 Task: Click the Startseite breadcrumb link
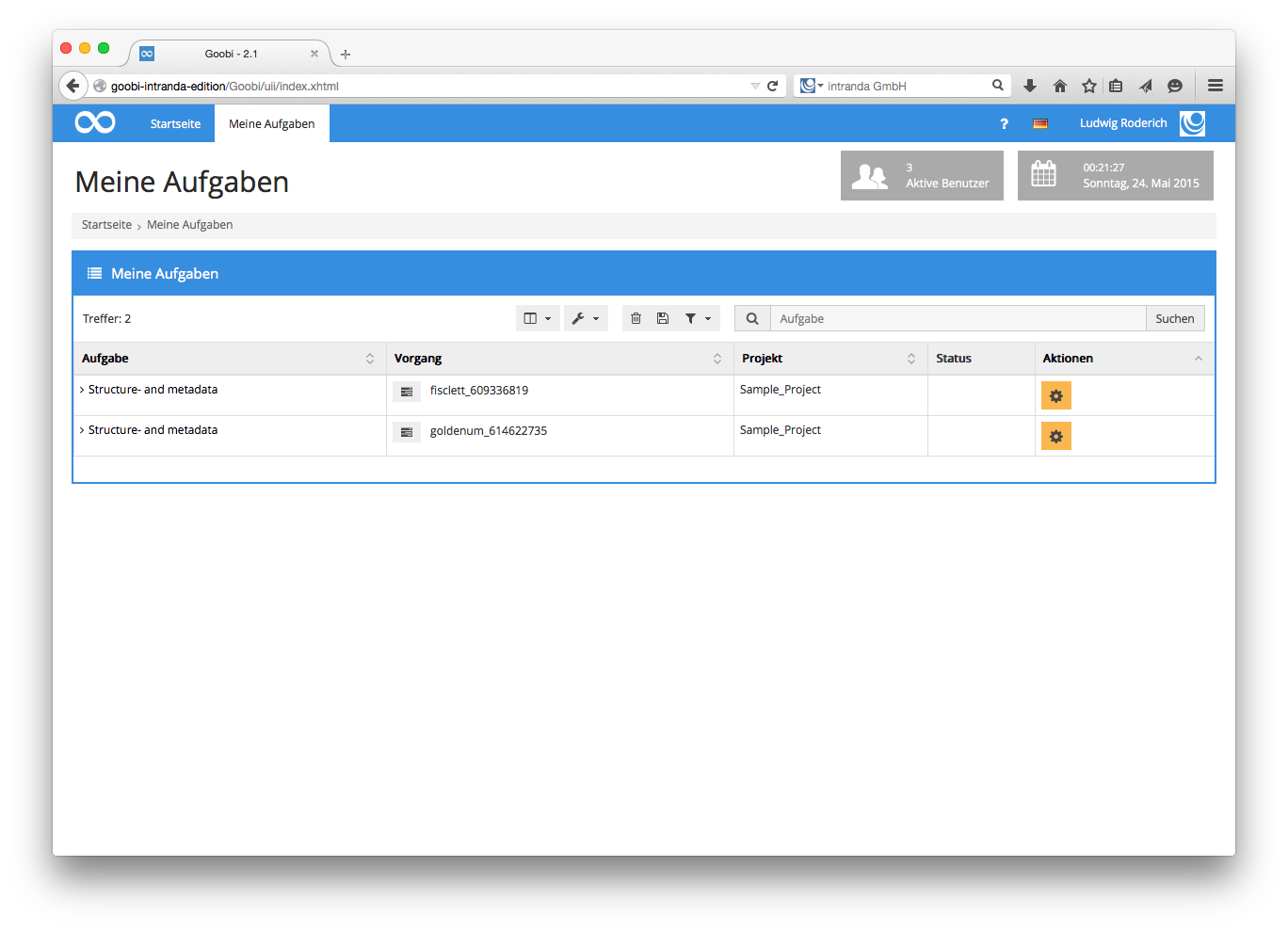pos(106,225)
